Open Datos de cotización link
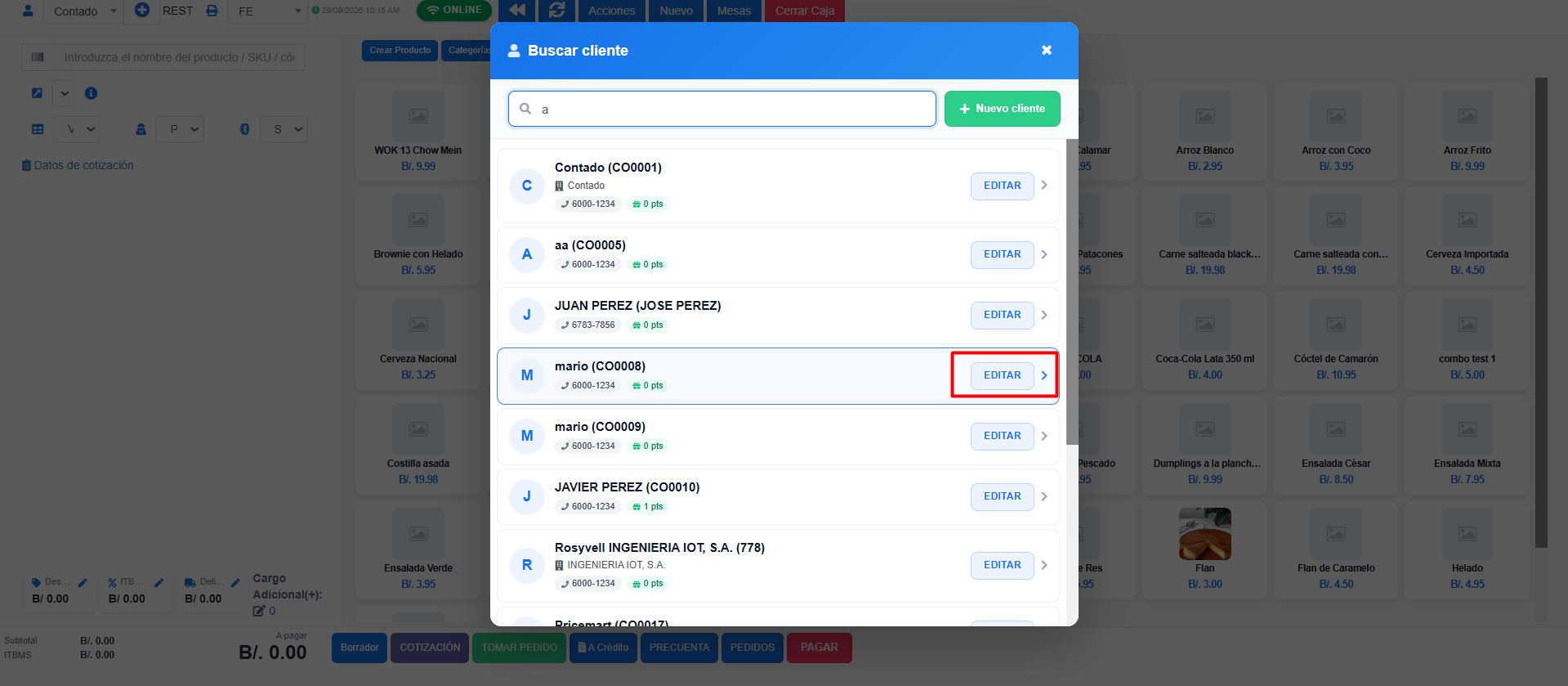The image size is (1568, 686). (x=78, y=165)
